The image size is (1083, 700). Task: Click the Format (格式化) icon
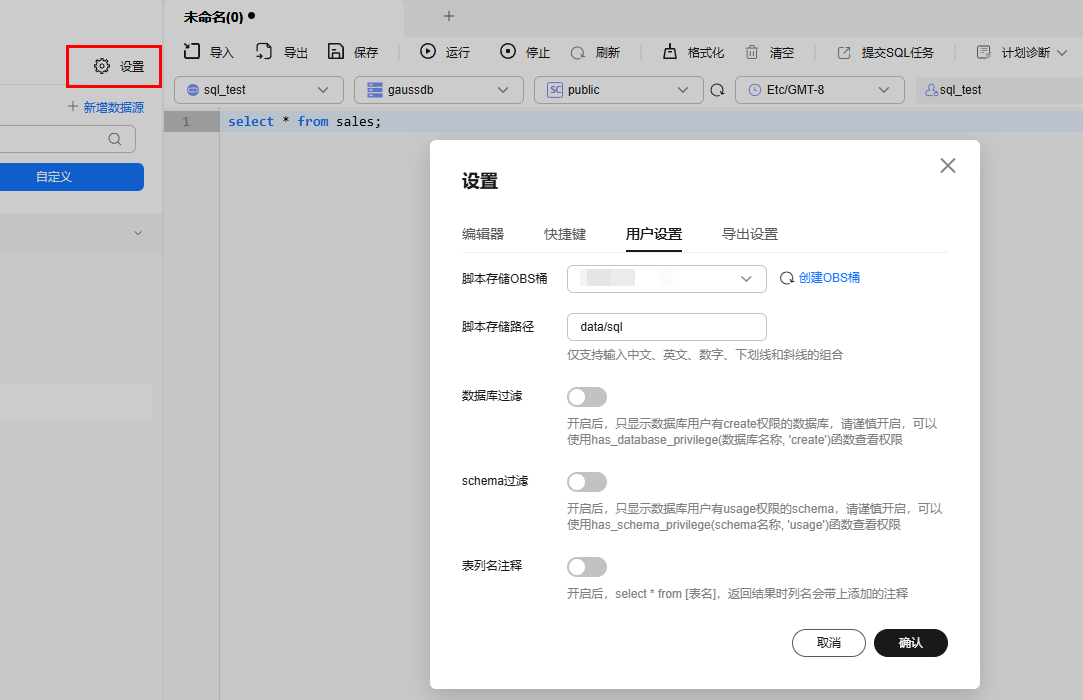coord(670,52)
